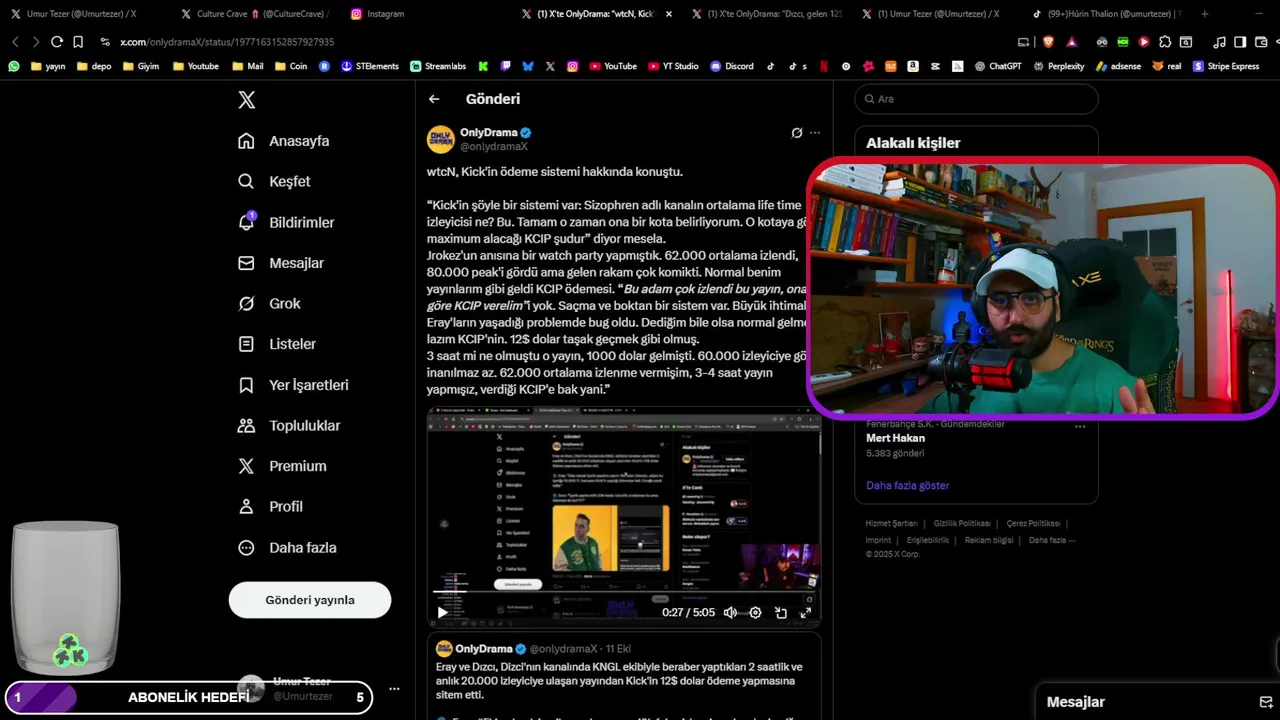This screenshot has width=1280, height=720.
Task: Open Bildirimler notifications
Action: click(x=286, y=222)
